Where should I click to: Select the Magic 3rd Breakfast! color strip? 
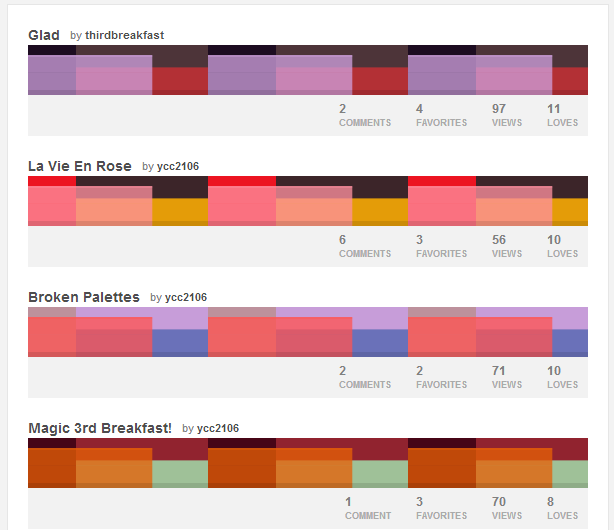click(307, 463)
